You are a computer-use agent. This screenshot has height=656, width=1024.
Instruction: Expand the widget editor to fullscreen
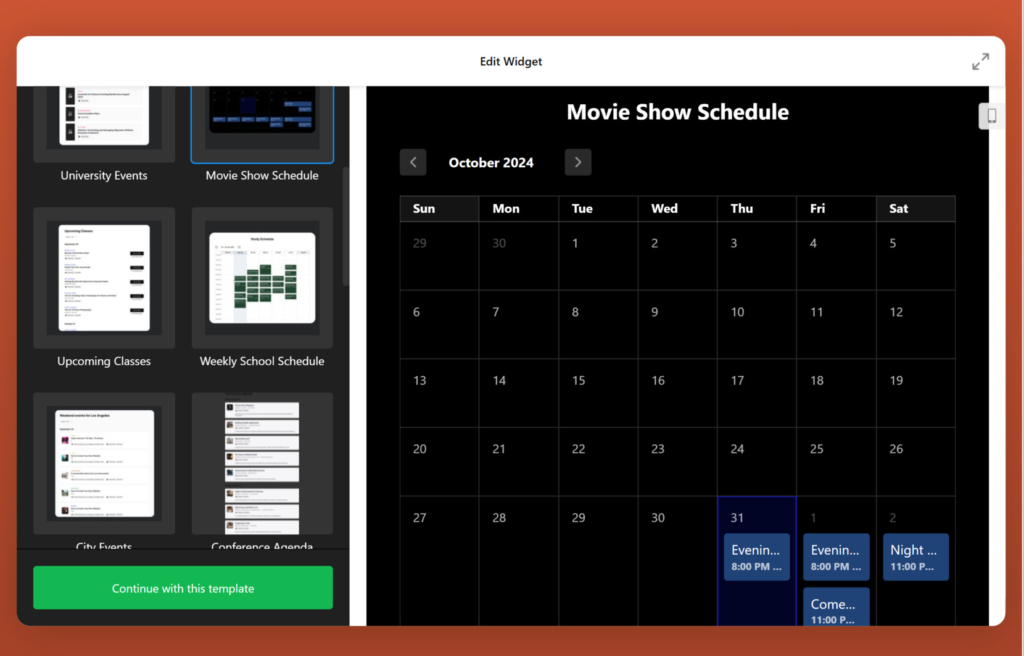pos(980,62)
